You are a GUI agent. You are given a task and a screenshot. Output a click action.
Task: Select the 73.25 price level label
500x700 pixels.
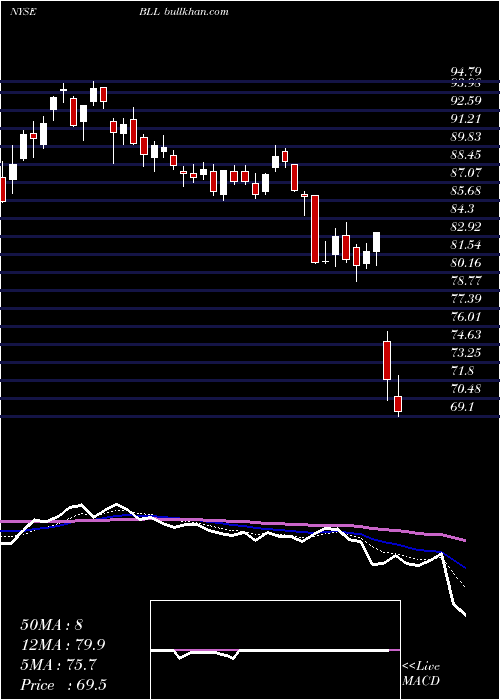[465, 353]
